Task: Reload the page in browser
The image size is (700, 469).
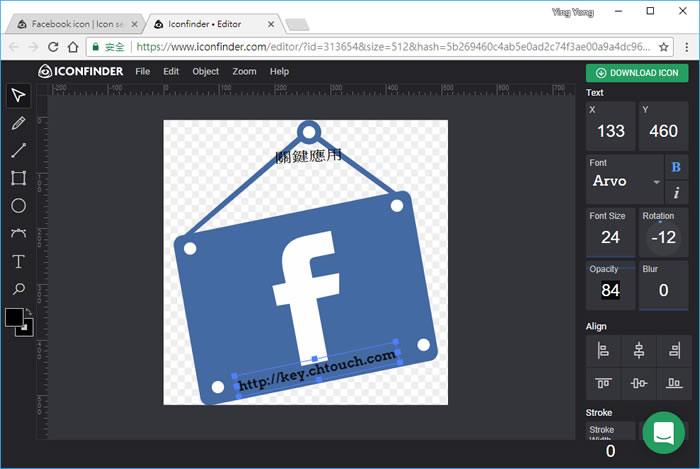Action: [x=53, y=47]
